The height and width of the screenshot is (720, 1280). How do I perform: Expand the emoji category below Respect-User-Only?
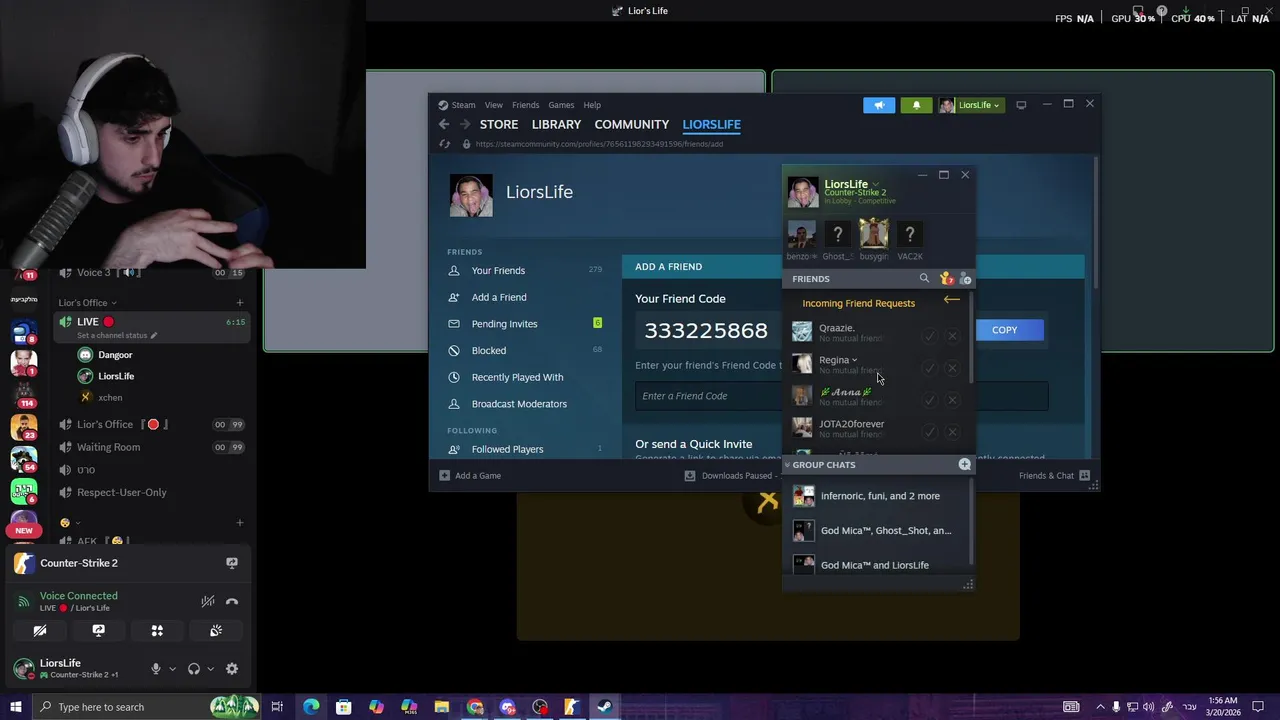70,523
